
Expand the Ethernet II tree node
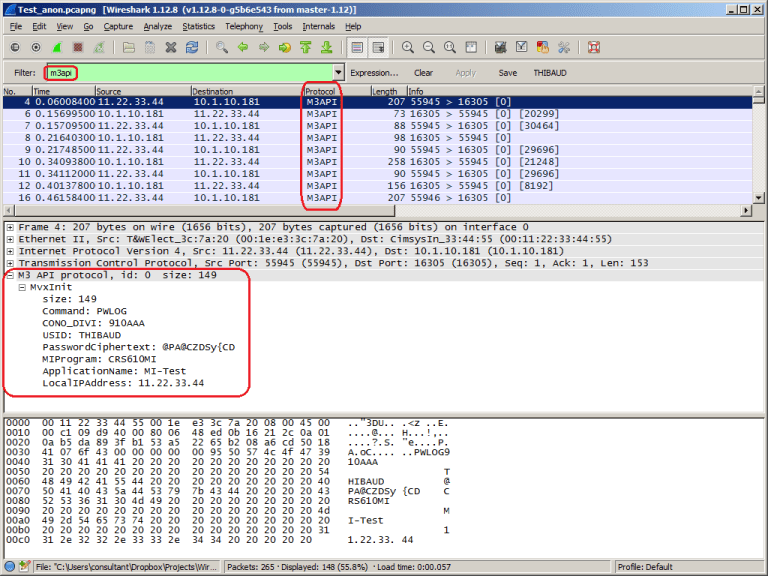[10, 239]
